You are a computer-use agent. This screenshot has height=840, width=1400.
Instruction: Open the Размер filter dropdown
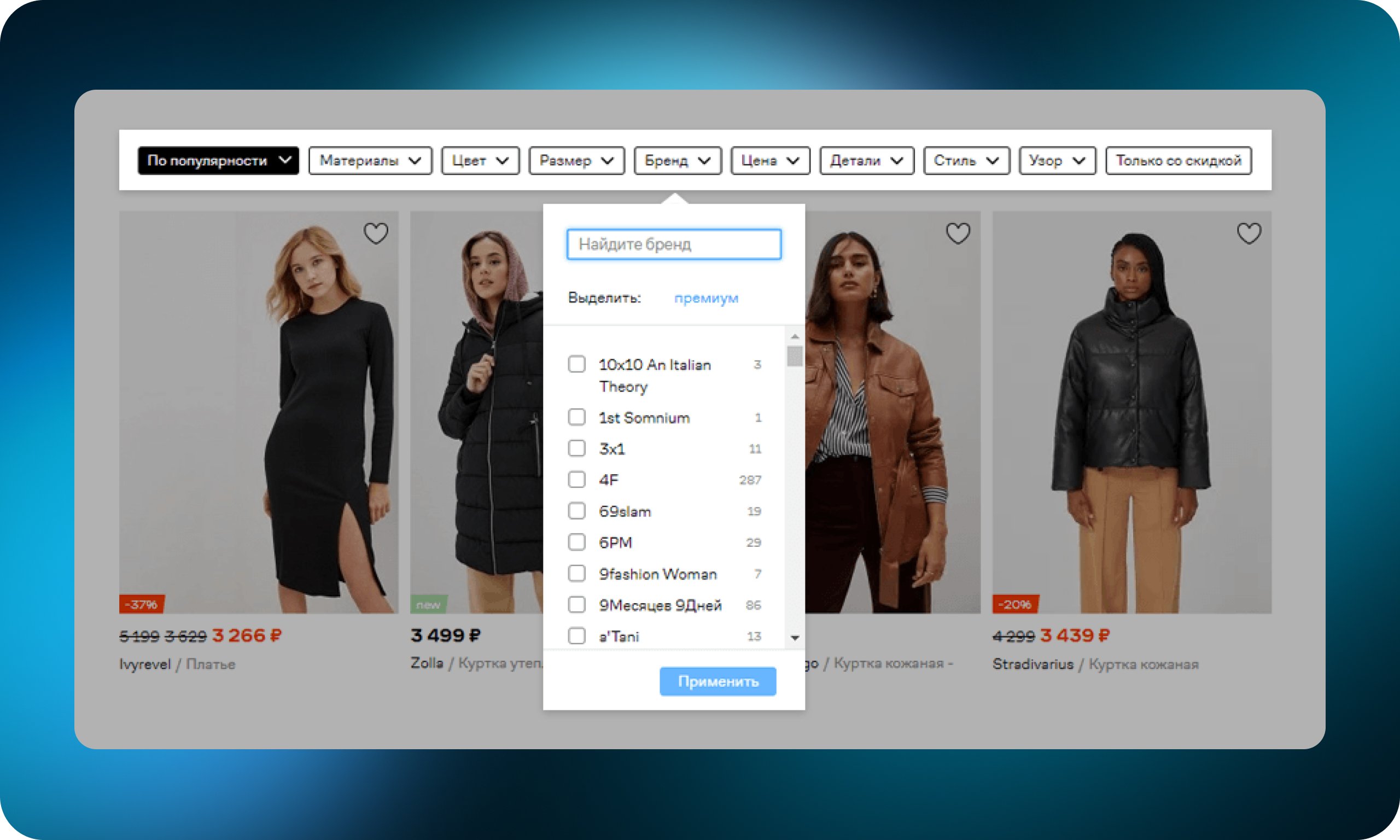click(x=576, y=161)
